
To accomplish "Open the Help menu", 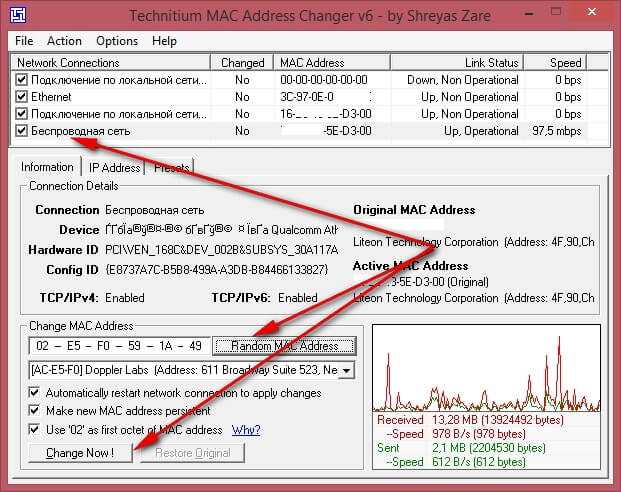I will pos(164,41).
